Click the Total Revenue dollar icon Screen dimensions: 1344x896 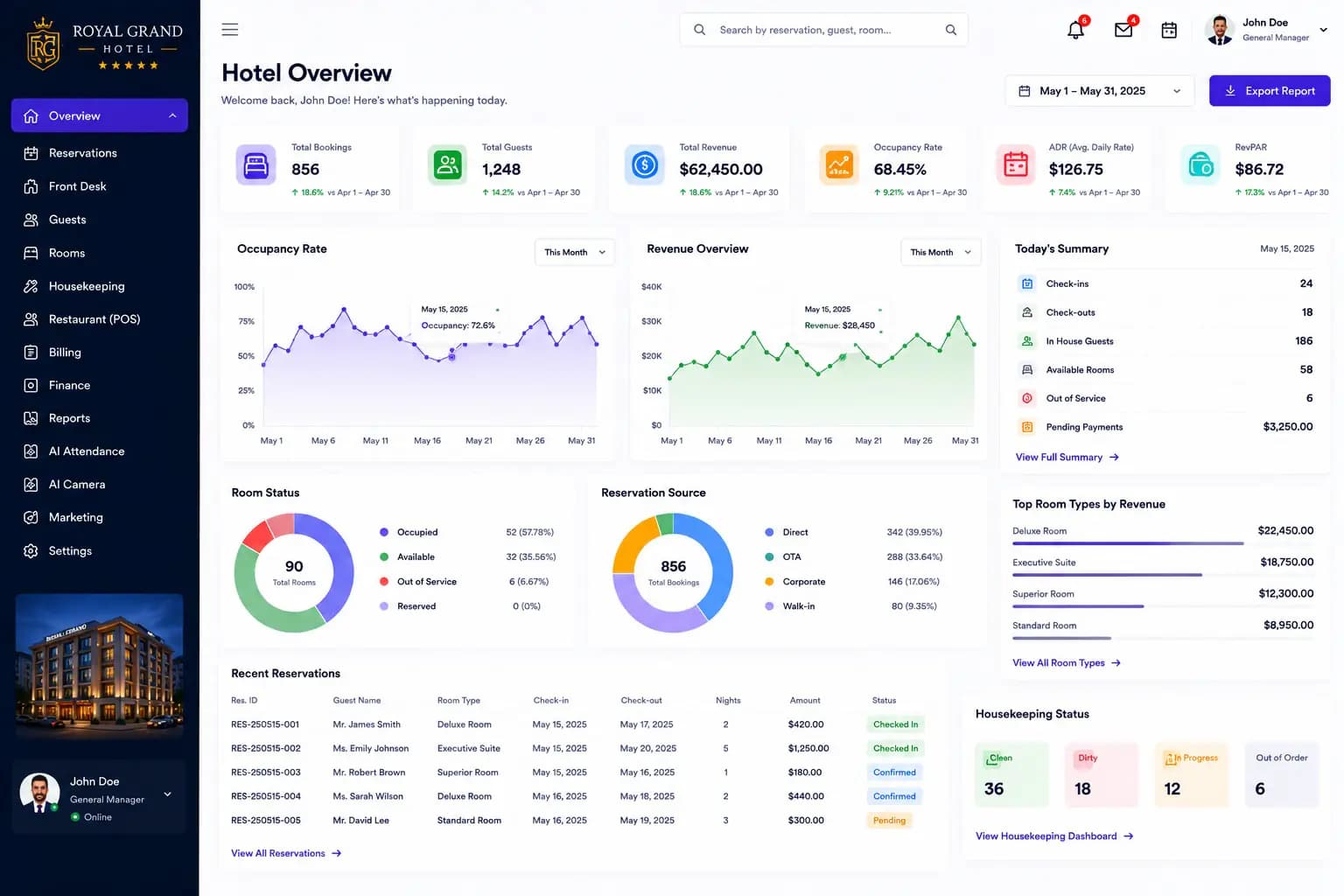tap(645, 164)
